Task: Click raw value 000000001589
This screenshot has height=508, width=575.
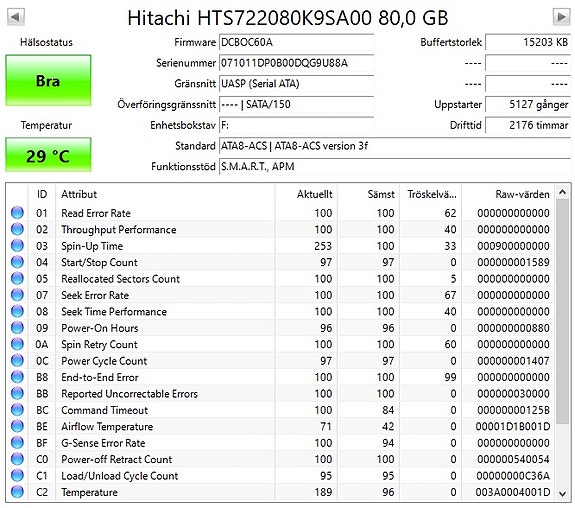Action: [x=513, y=262]
